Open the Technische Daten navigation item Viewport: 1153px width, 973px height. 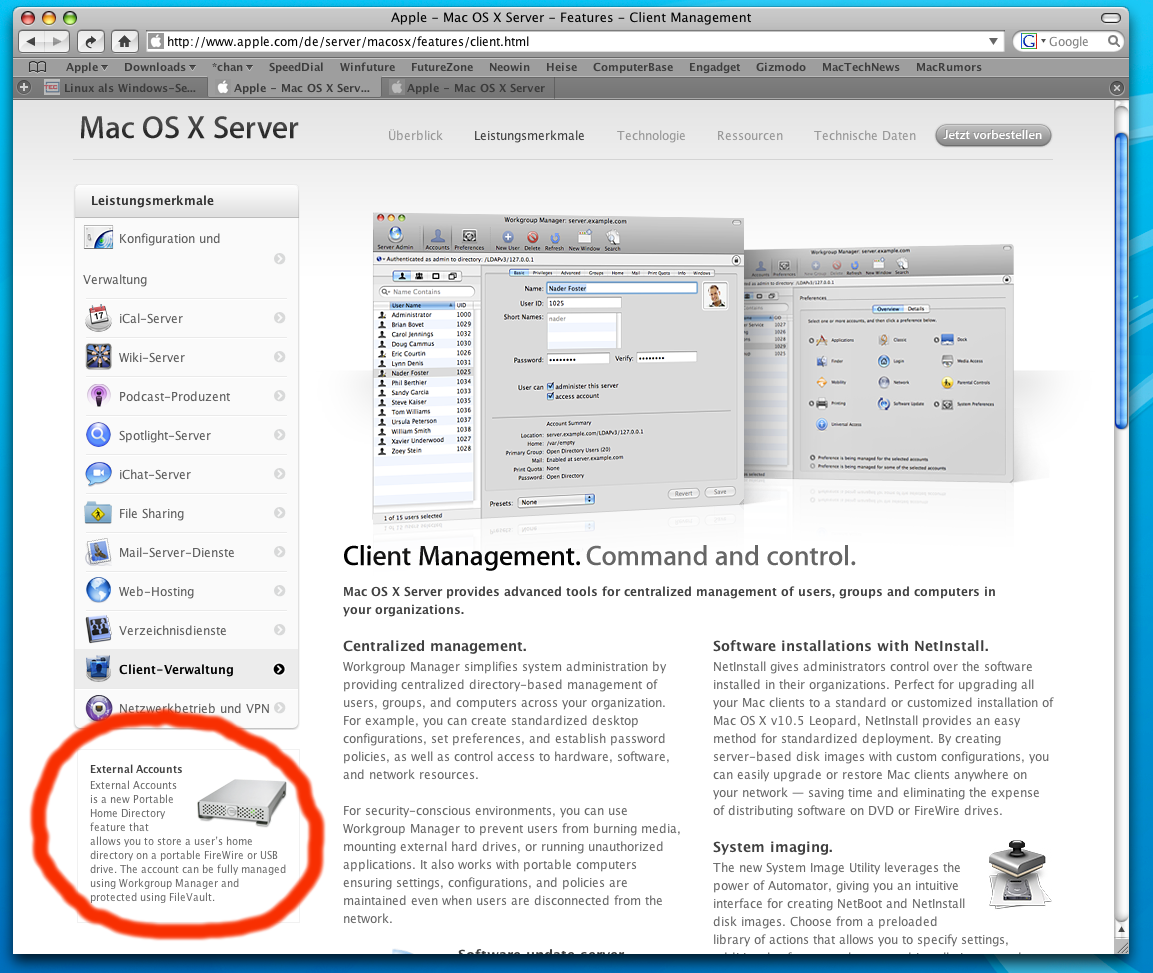(865, 135)
